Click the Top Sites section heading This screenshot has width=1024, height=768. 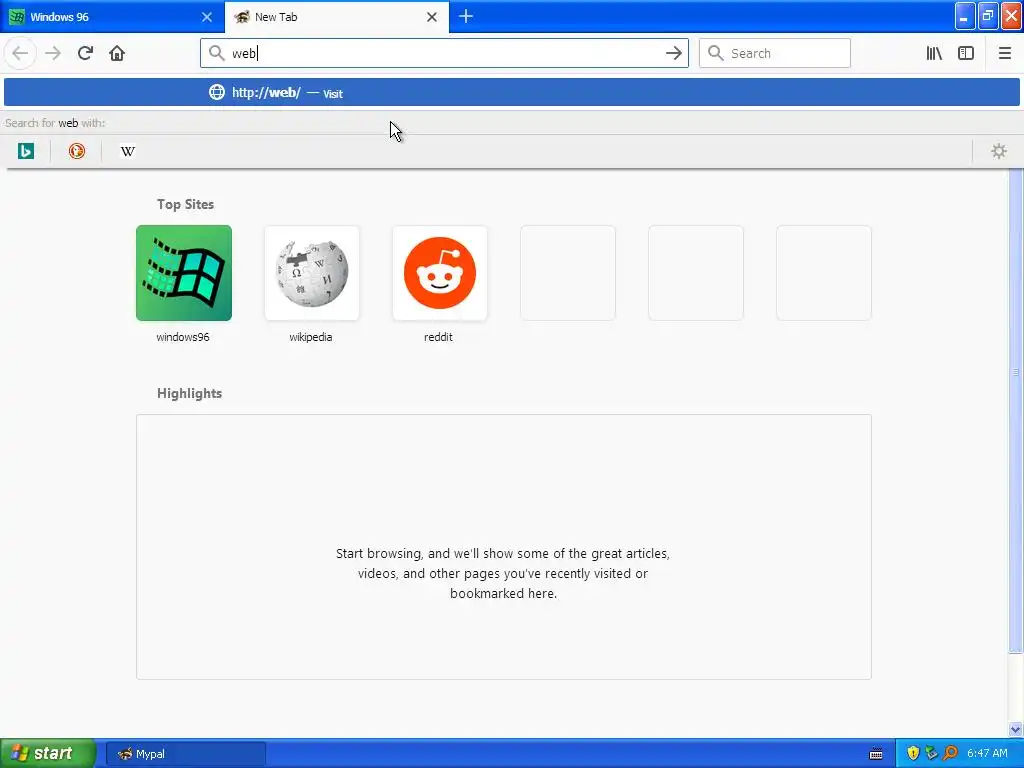click(185, 204)
